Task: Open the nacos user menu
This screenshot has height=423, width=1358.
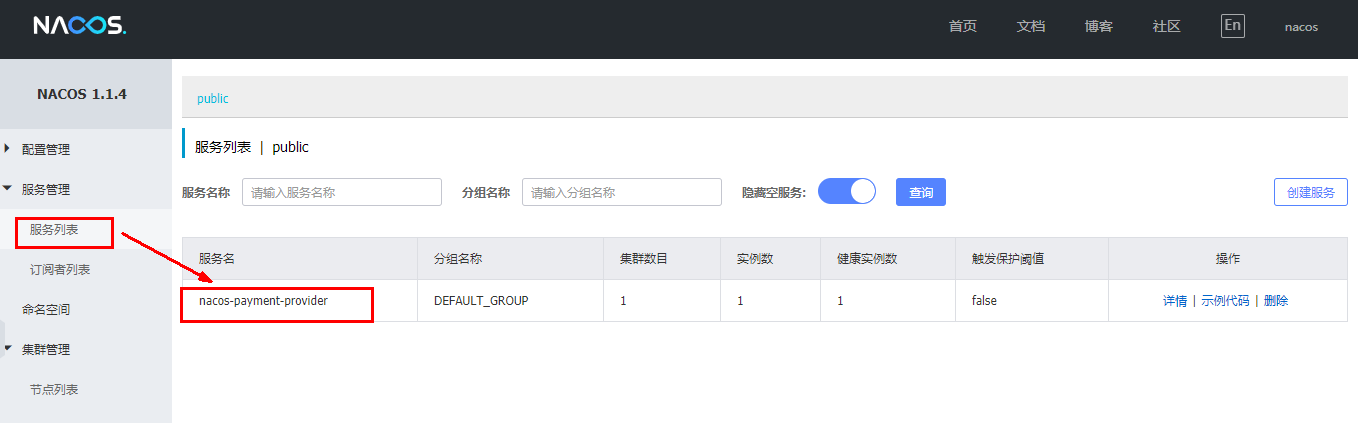Action: click(1301, 27)
